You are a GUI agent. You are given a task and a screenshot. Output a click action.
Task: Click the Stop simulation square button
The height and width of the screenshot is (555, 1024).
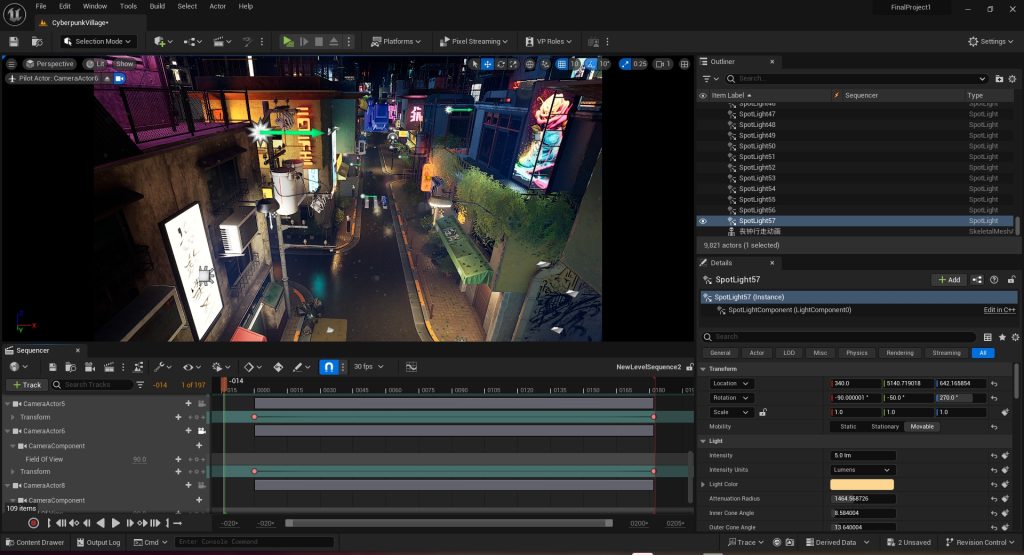pyautogui.click(x=319, y=41)
